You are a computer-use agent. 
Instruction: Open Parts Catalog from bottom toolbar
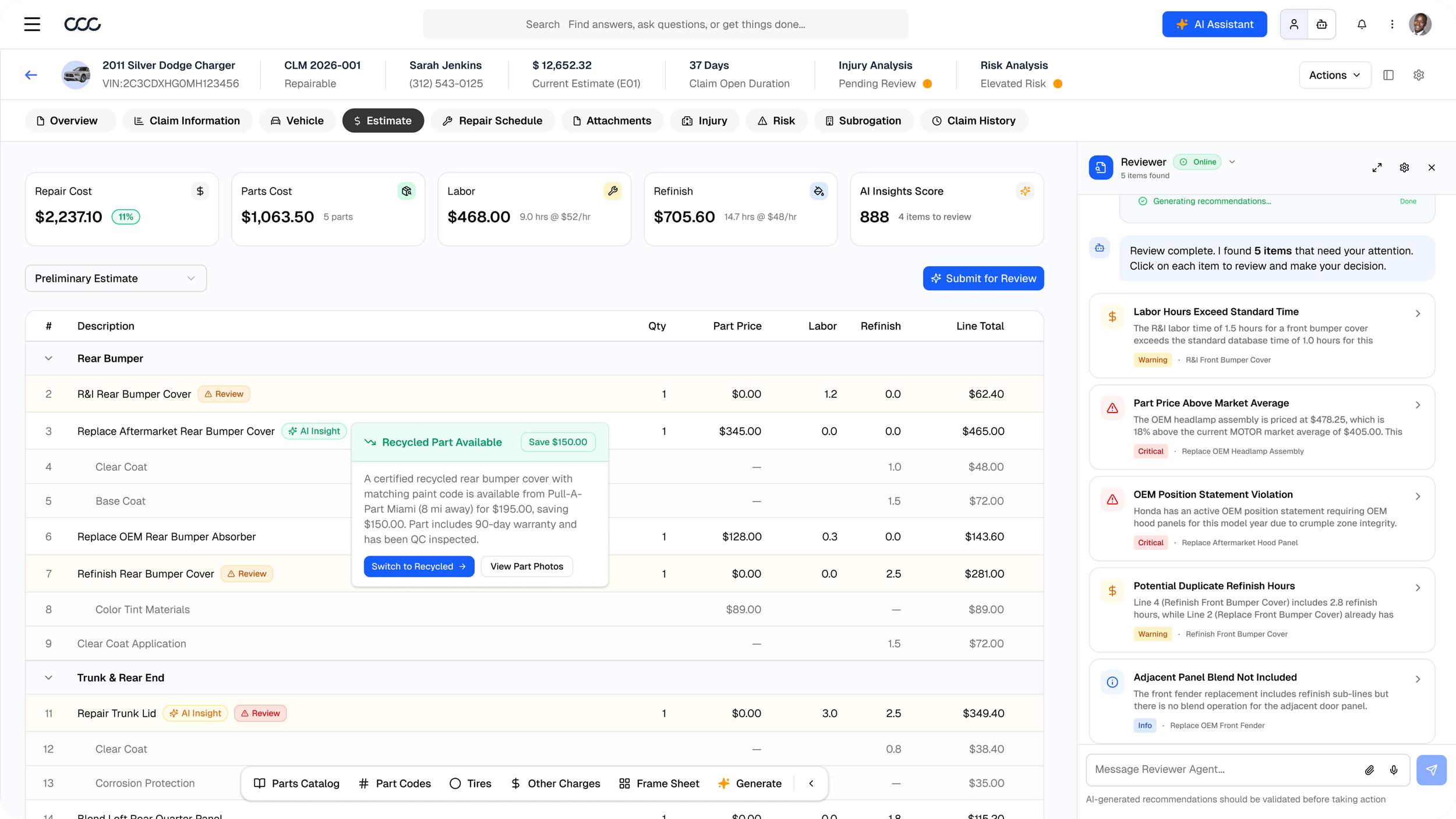[296, 783]
